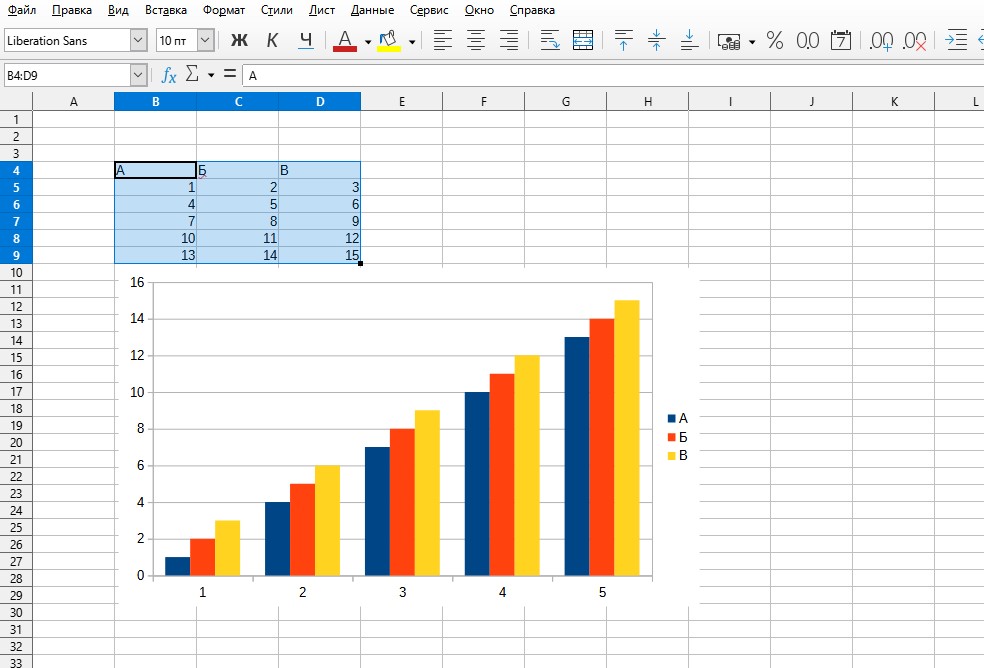This screenshot has width=984, height=668.
Task: Open the Файл menu
Action: (x=21, y=10)
